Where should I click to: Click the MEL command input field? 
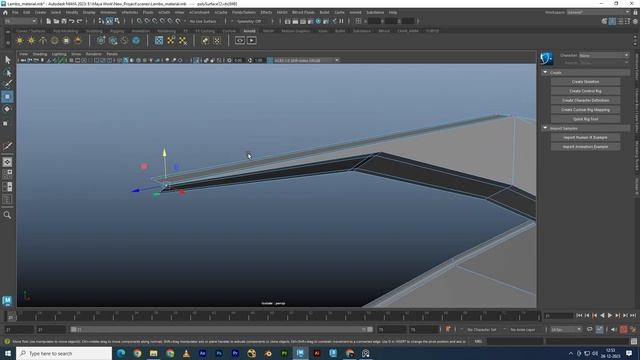pyautogui.click(x=514, y=341)
